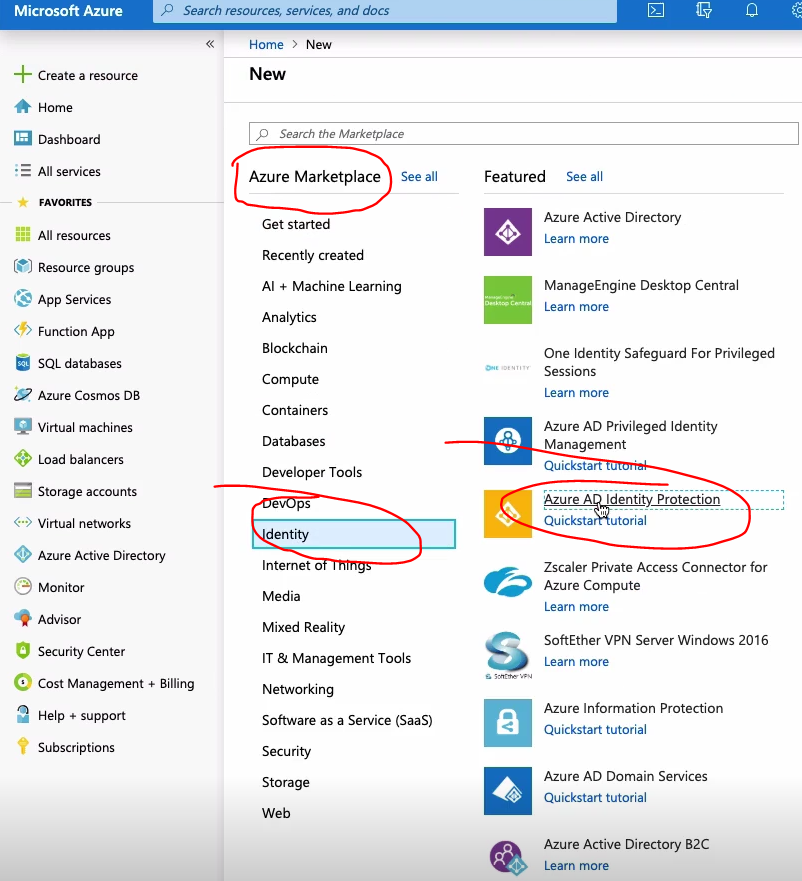Select the Identity marketplace category
This screenshot has height=881, width=802.
[284, 534]
